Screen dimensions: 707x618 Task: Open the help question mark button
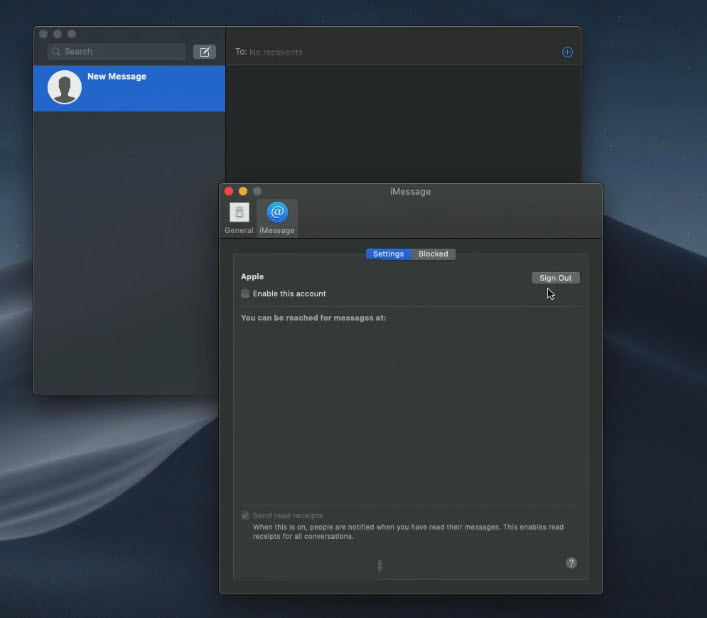tap(571, 563)
